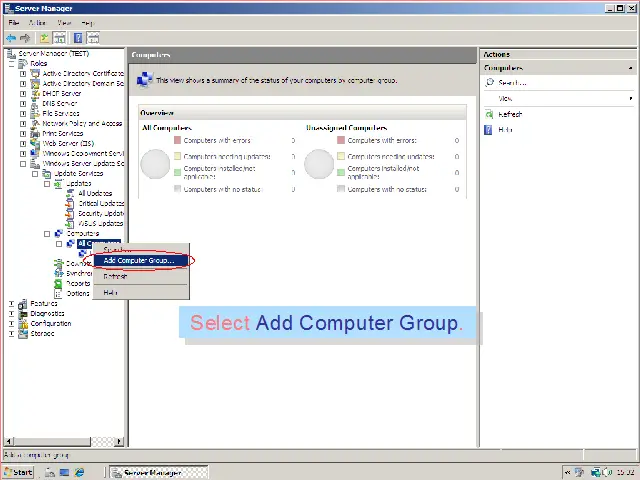Open the View menu in menu bar
640x480 pixels.
point(64,23)
